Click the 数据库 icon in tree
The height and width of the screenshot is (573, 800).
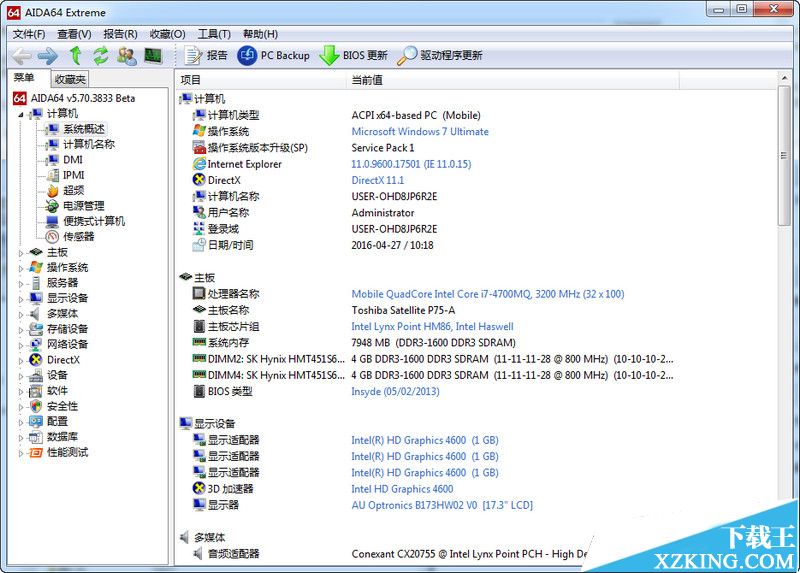click(36, 437)
